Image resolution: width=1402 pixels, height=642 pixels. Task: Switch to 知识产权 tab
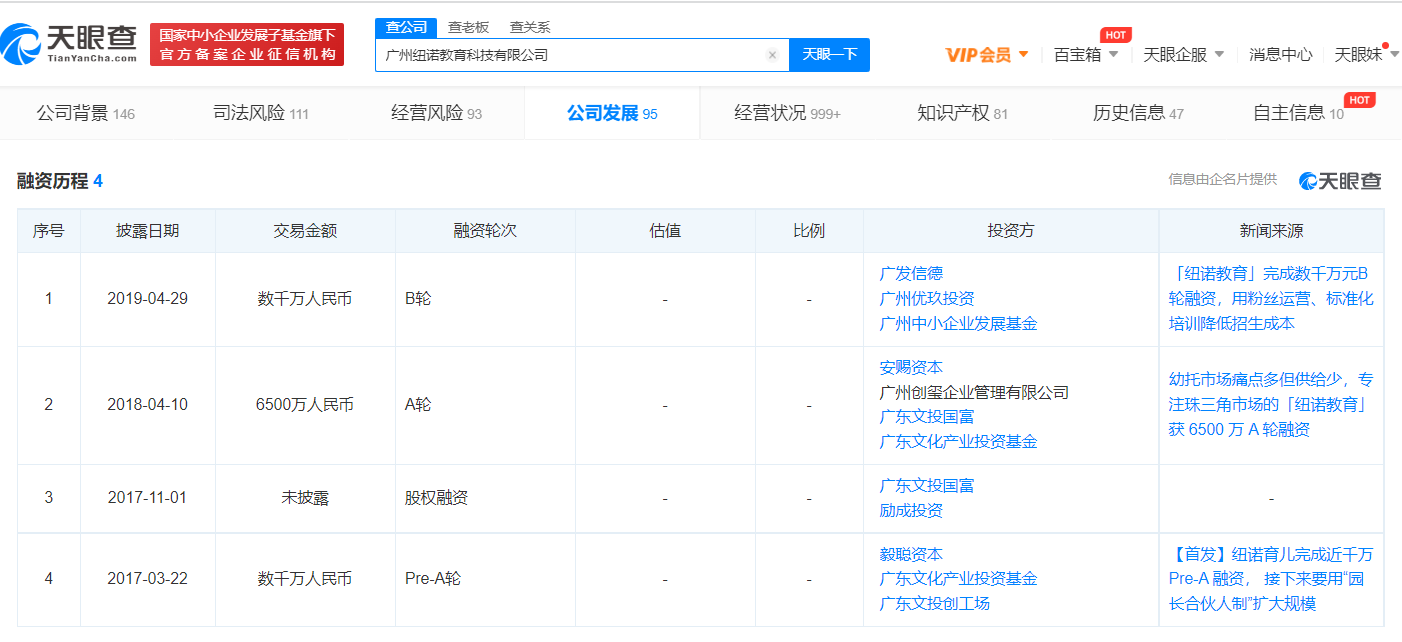pos(962,113)
